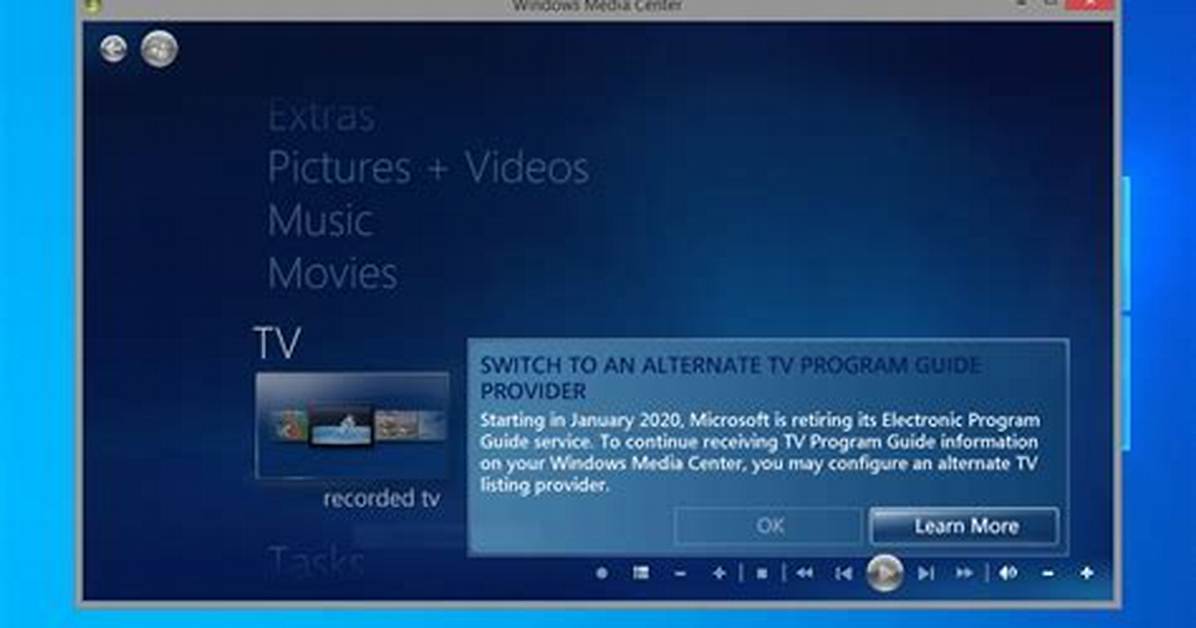Choose Music from the main menu
Screen dimensions: 1196x628
(x=320, y=221)
